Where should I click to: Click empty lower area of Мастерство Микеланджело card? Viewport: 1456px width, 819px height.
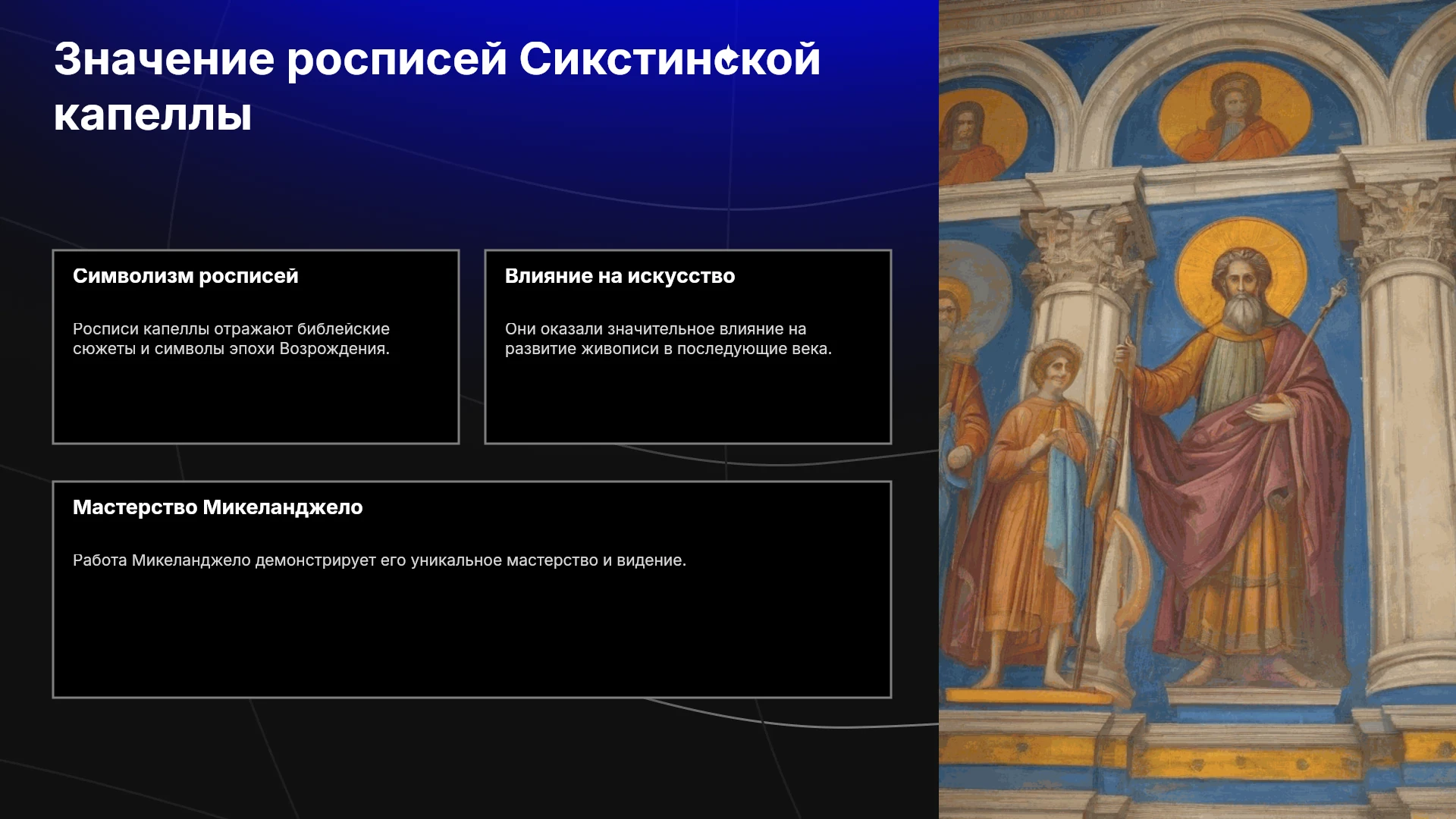tap(472, 637)
